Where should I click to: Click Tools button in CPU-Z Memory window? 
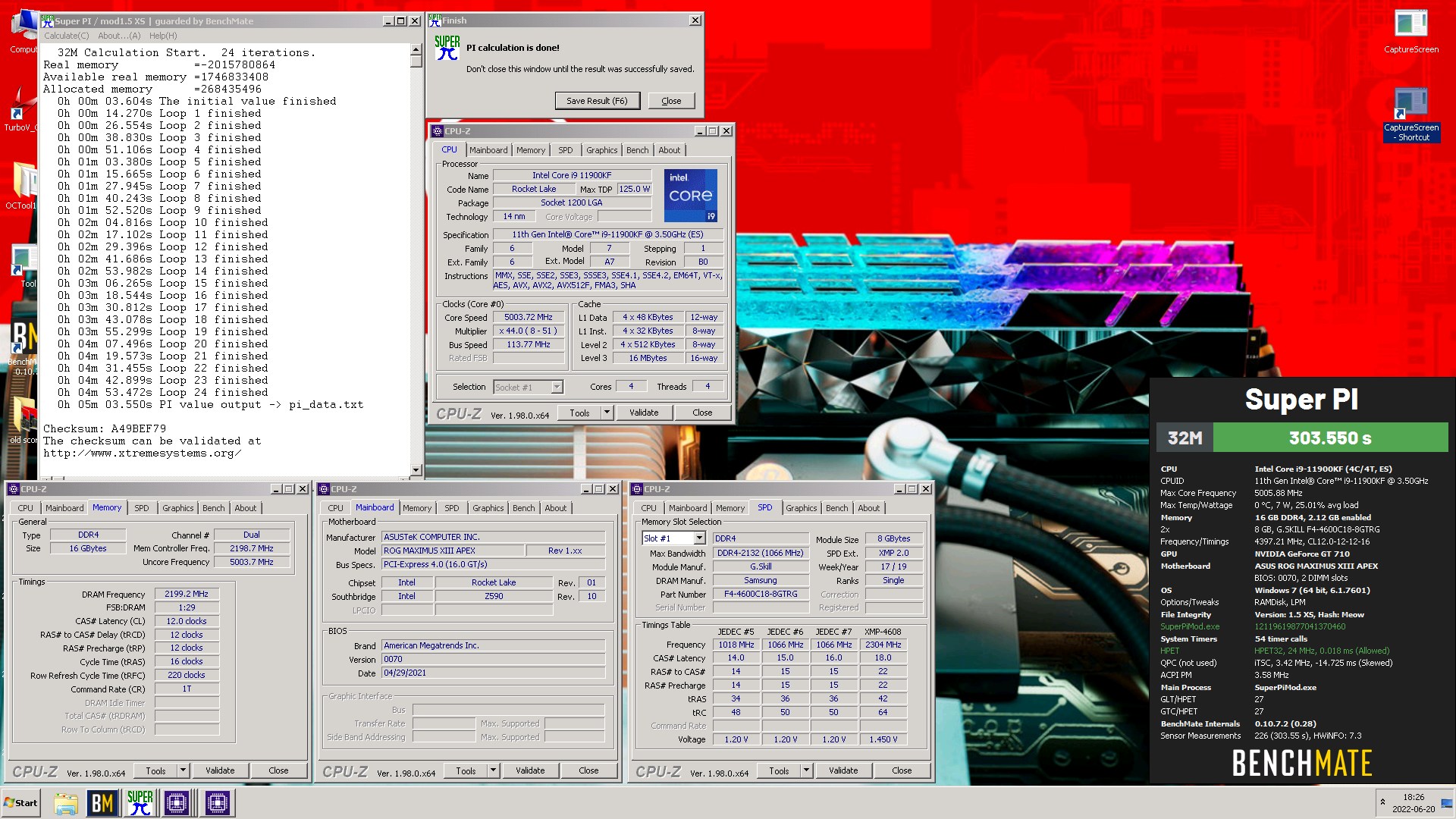pos(155,770)
